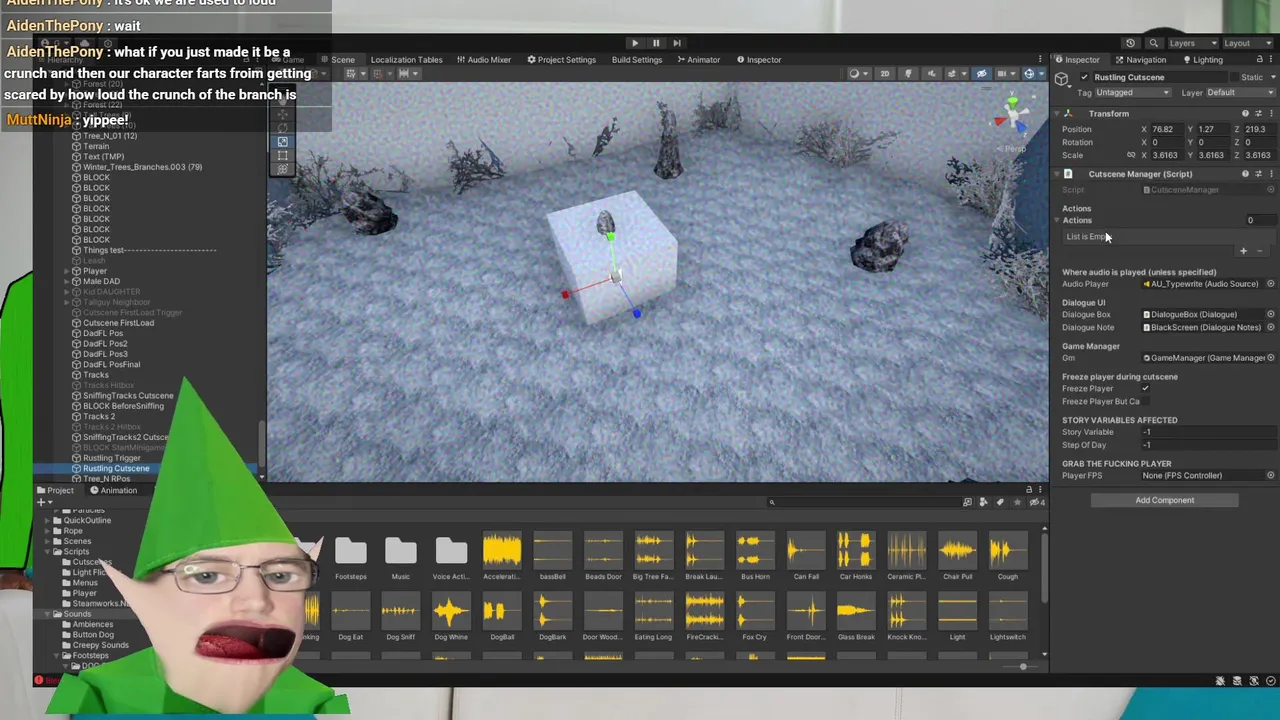1280x720 pixels.
Task: Toggle the Rustling Cutscene active checkbox
Action: pos(1084,78)
